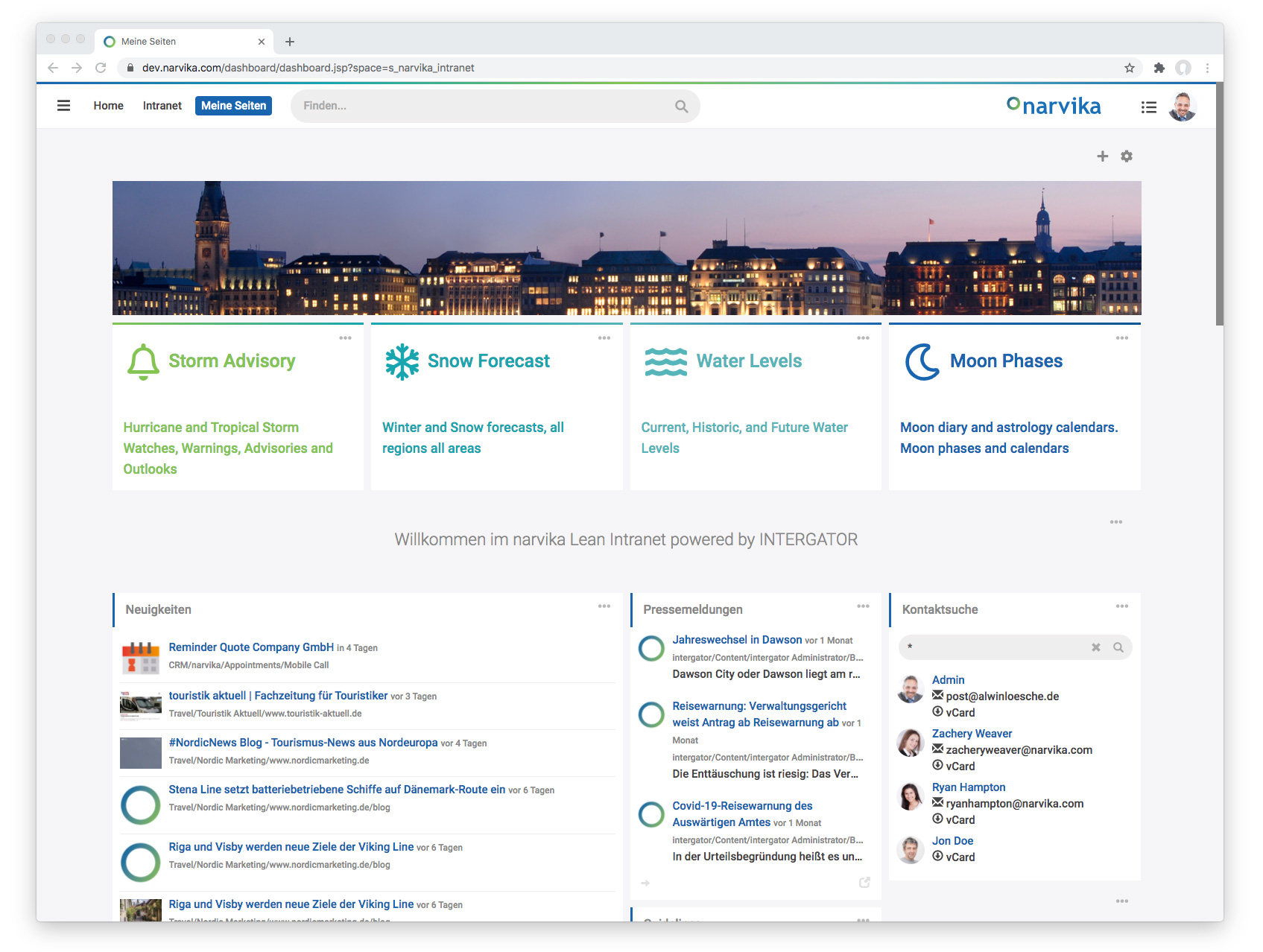Click the Water Levels waves icon
This screenshot has height=952, width=1263.
pyautogui.click(x=665, y=362)
